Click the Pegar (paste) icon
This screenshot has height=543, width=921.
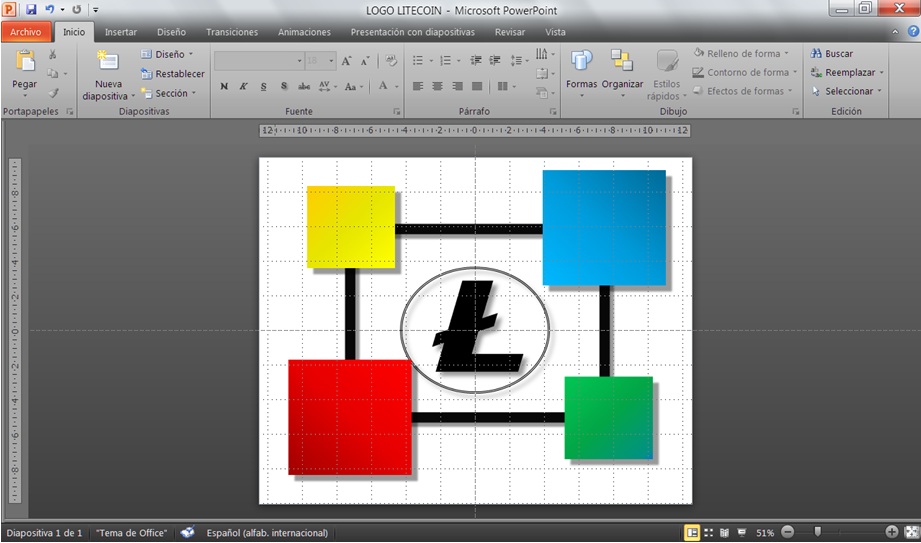[x=25, y=62]
